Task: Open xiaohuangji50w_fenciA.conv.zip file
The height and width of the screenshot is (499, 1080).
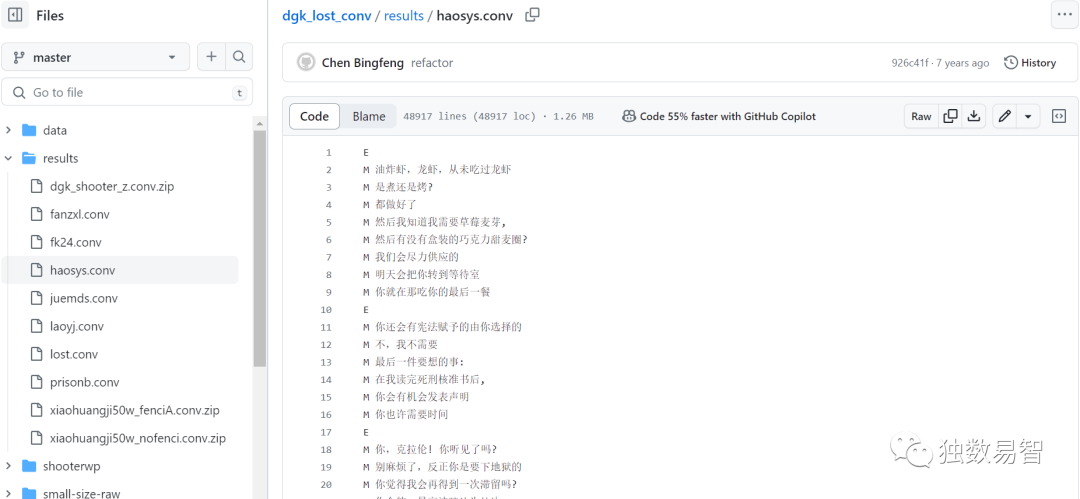Action: point(135,410)
